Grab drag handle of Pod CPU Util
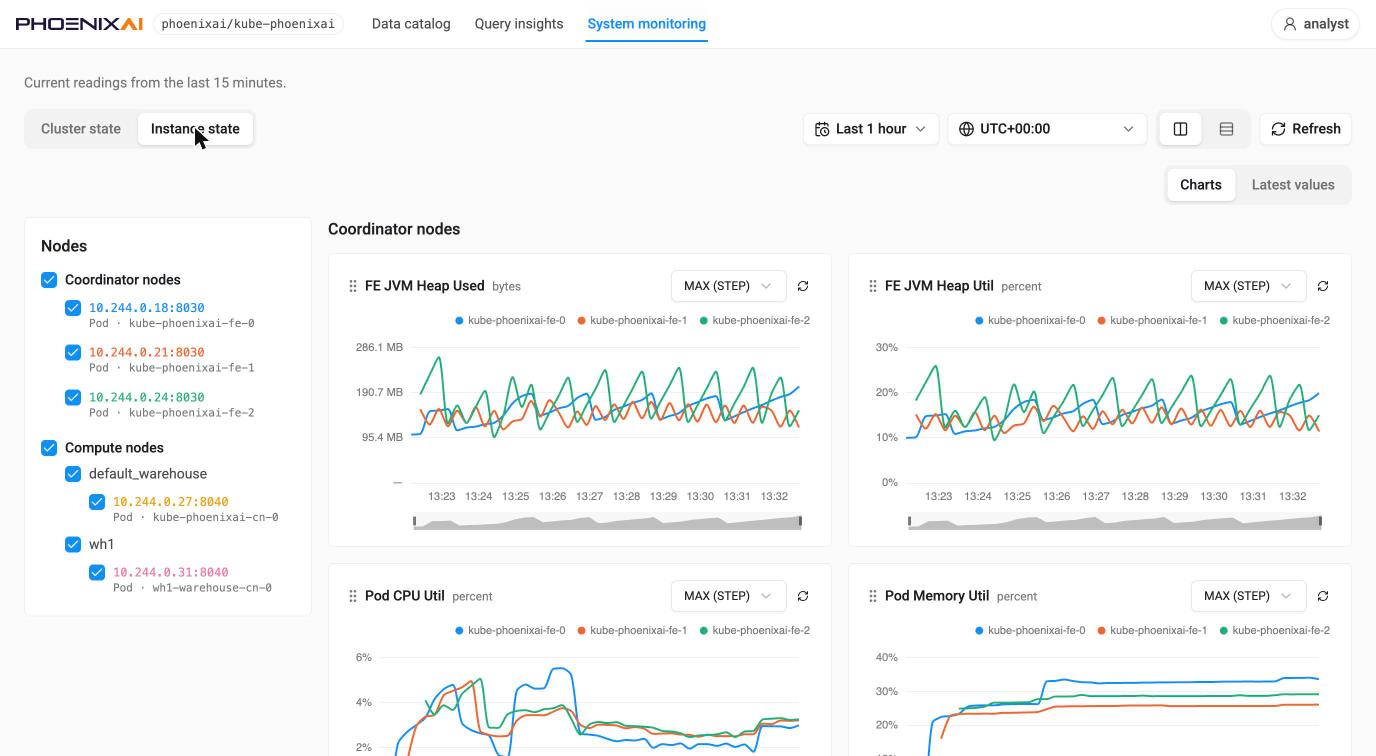Viewport: 1376px width, 756px height. pos(353,596)
